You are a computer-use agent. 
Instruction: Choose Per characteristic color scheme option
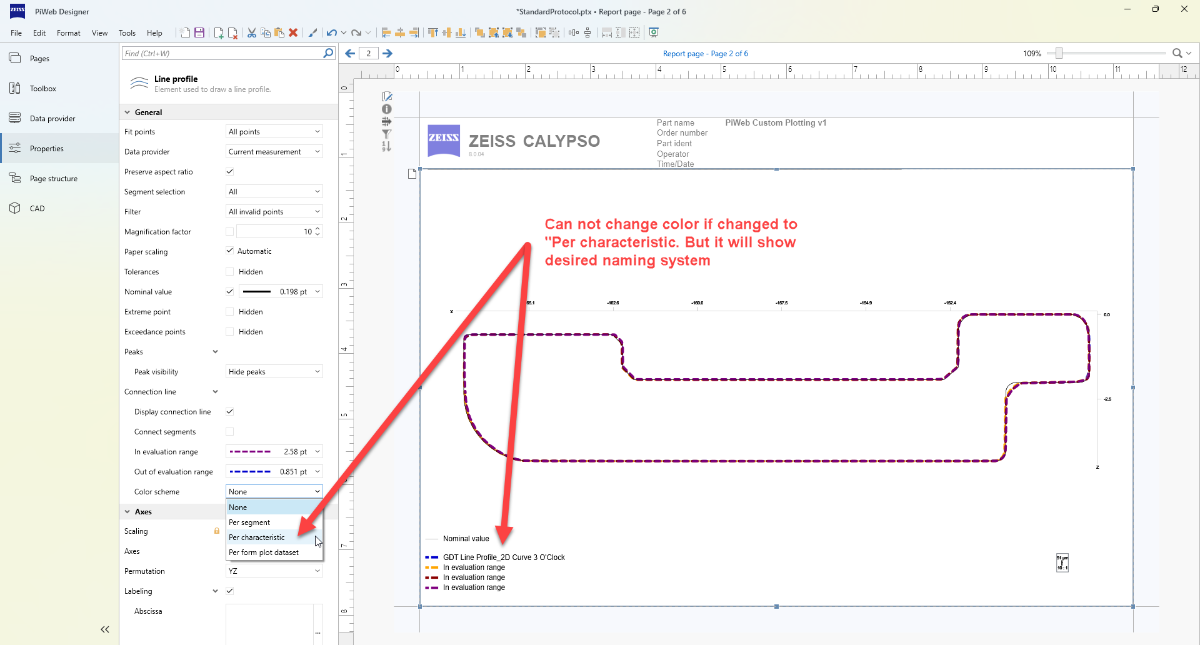pyautogui.click(x=257, y=537)
